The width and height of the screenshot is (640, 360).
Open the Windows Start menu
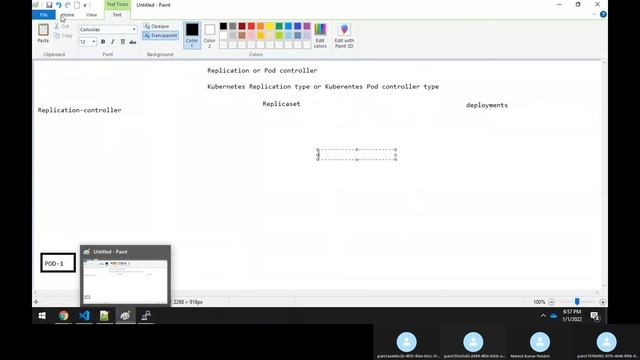tap(42, 316)
